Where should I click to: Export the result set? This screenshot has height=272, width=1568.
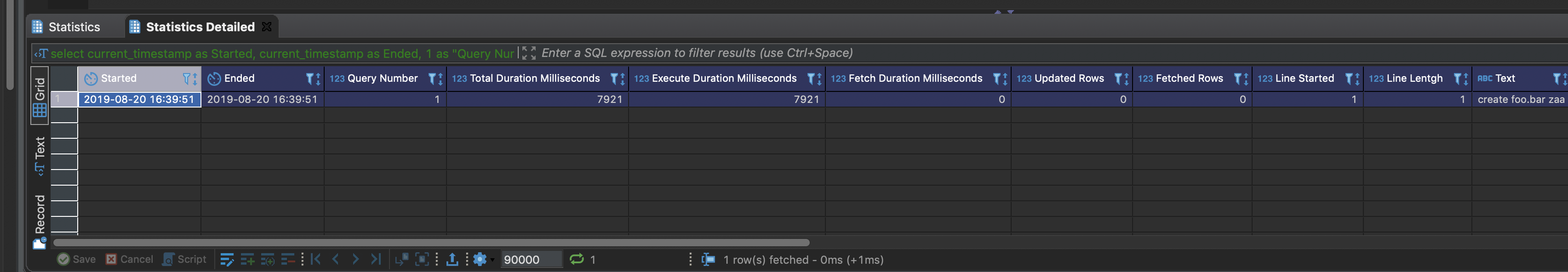point(452,259)
